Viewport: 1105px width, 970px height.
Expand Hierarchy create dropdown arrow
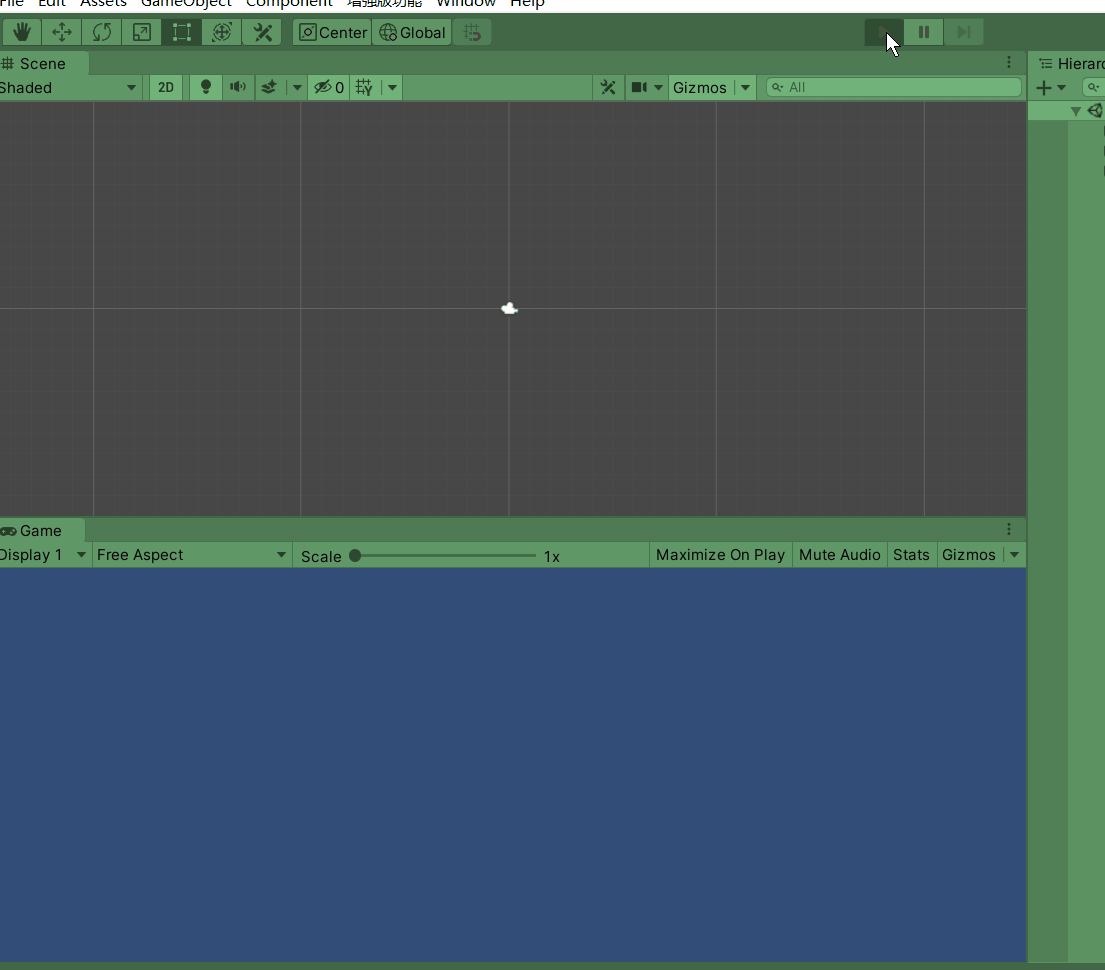1061,88
